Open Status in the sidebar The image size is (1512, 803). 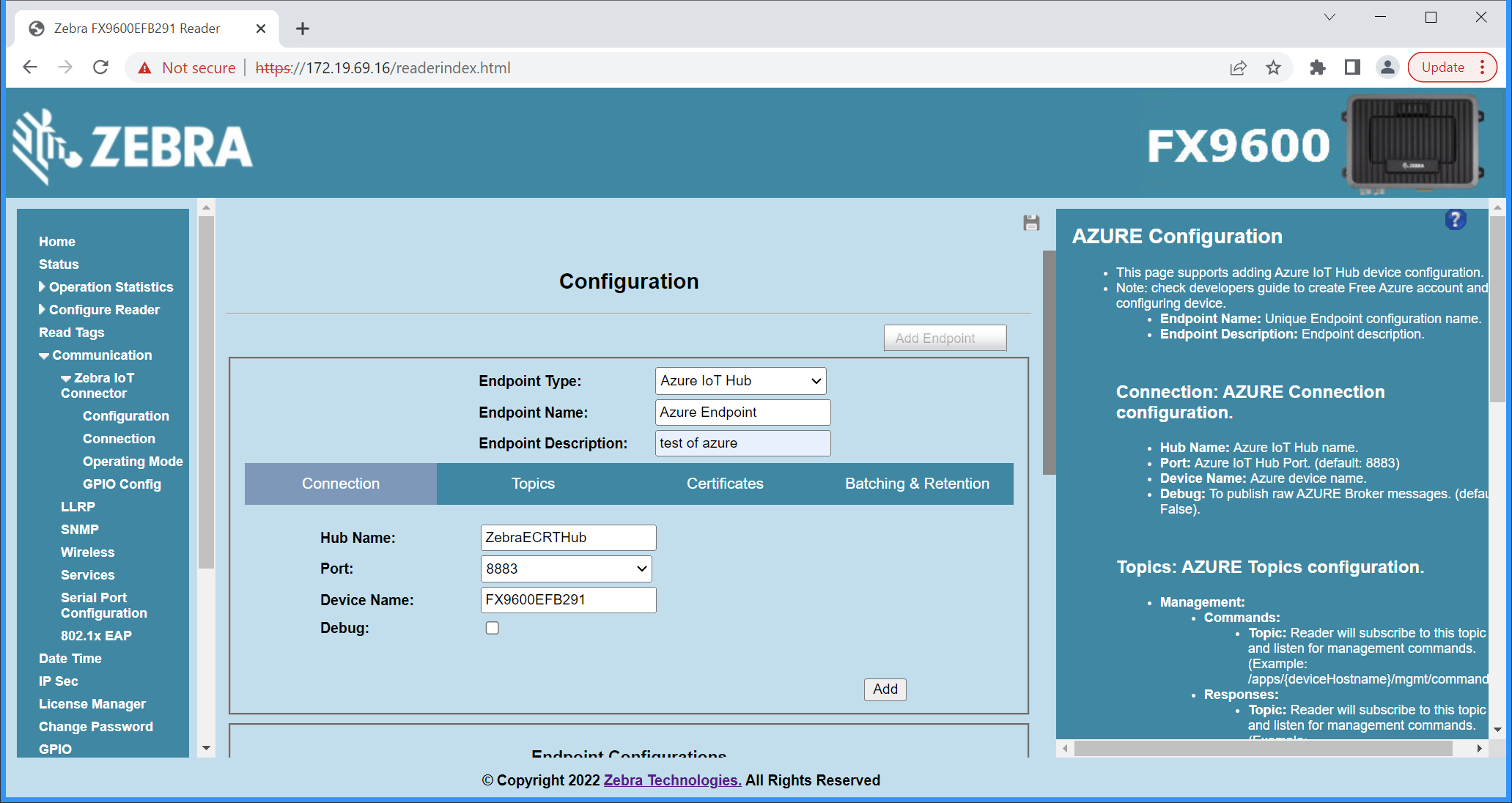(x=59, y=264)
